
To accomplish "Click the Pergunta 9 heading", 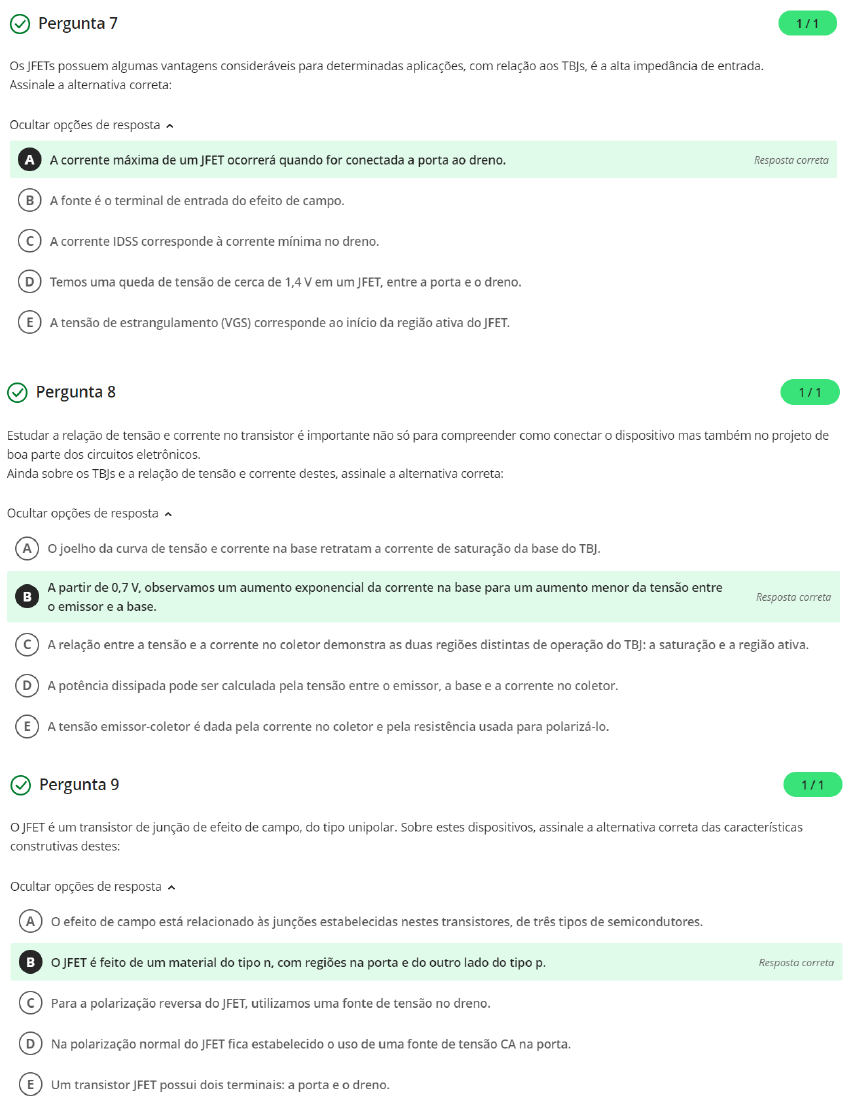I will pos(80,784).
